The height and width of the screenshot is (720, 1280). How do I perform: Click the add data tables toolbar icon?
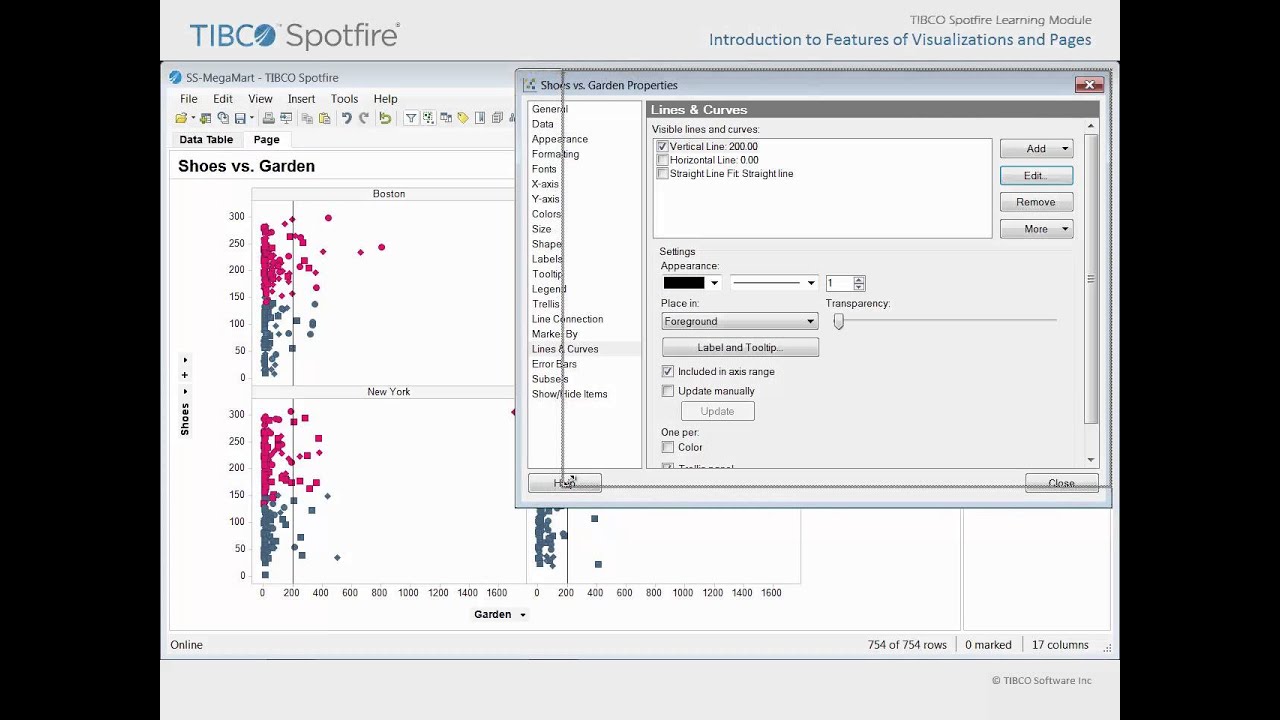click(205, 118)
